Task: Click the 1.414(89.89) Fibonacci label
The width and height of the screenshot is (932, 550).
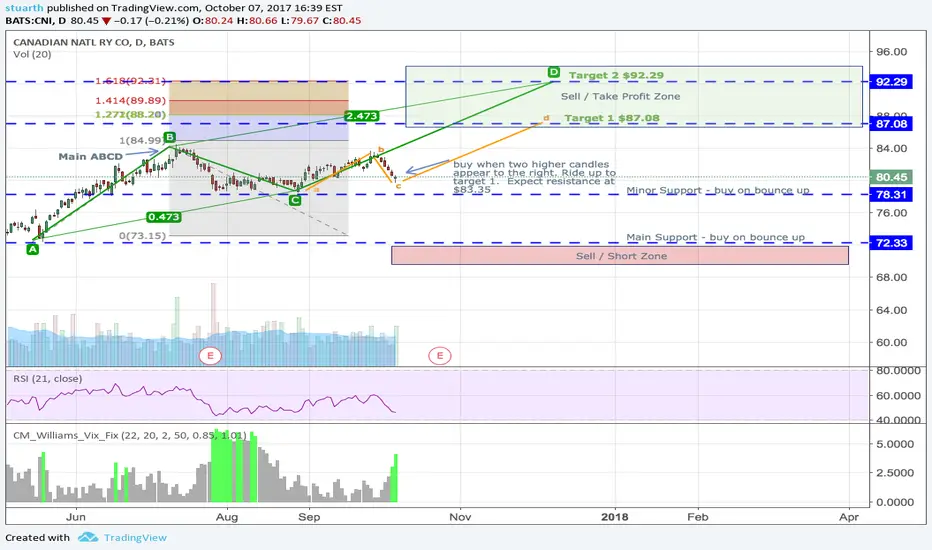Action: tap(130, 100)
